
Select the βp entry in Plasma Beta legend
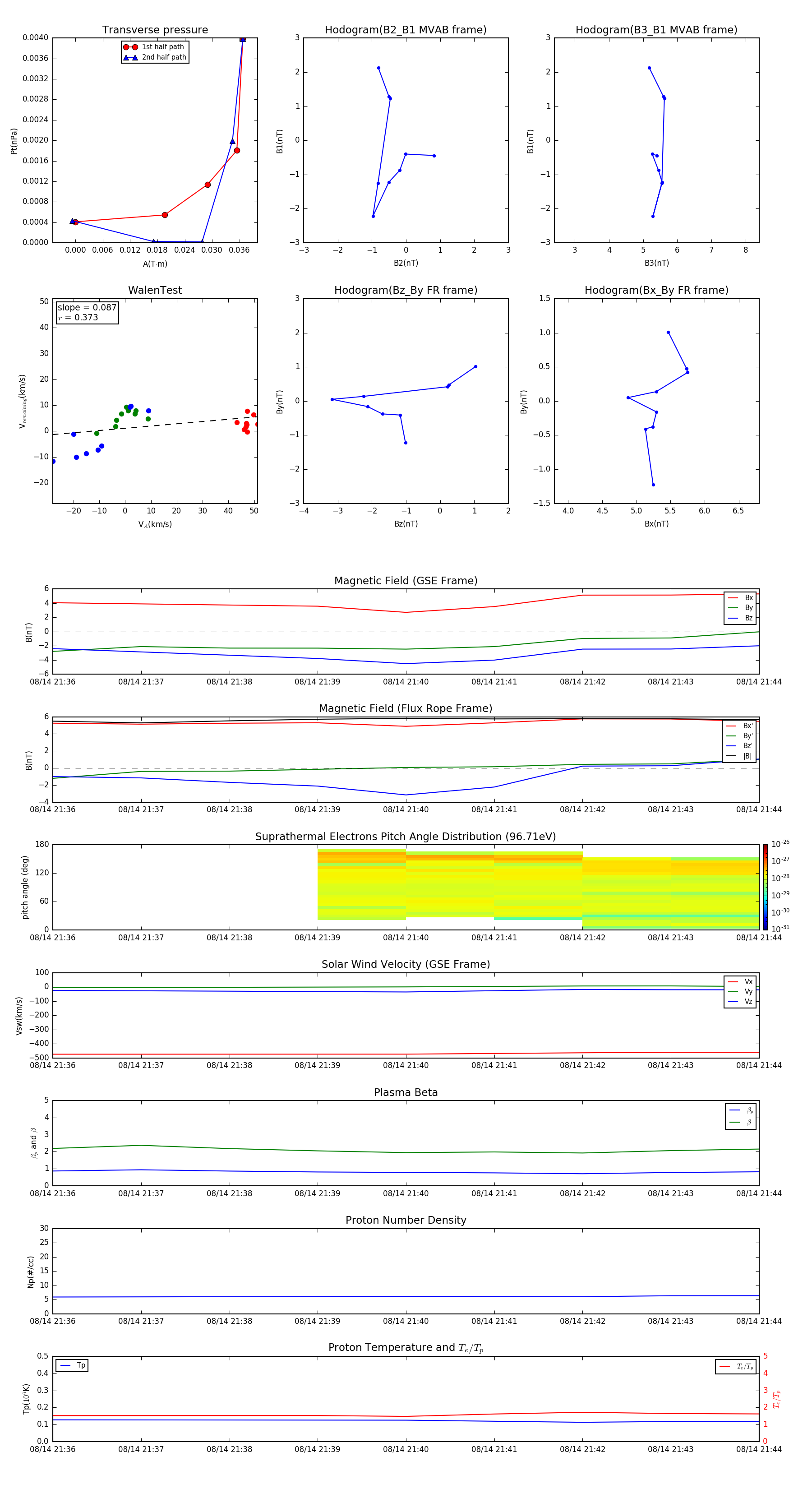(741, 1110)
